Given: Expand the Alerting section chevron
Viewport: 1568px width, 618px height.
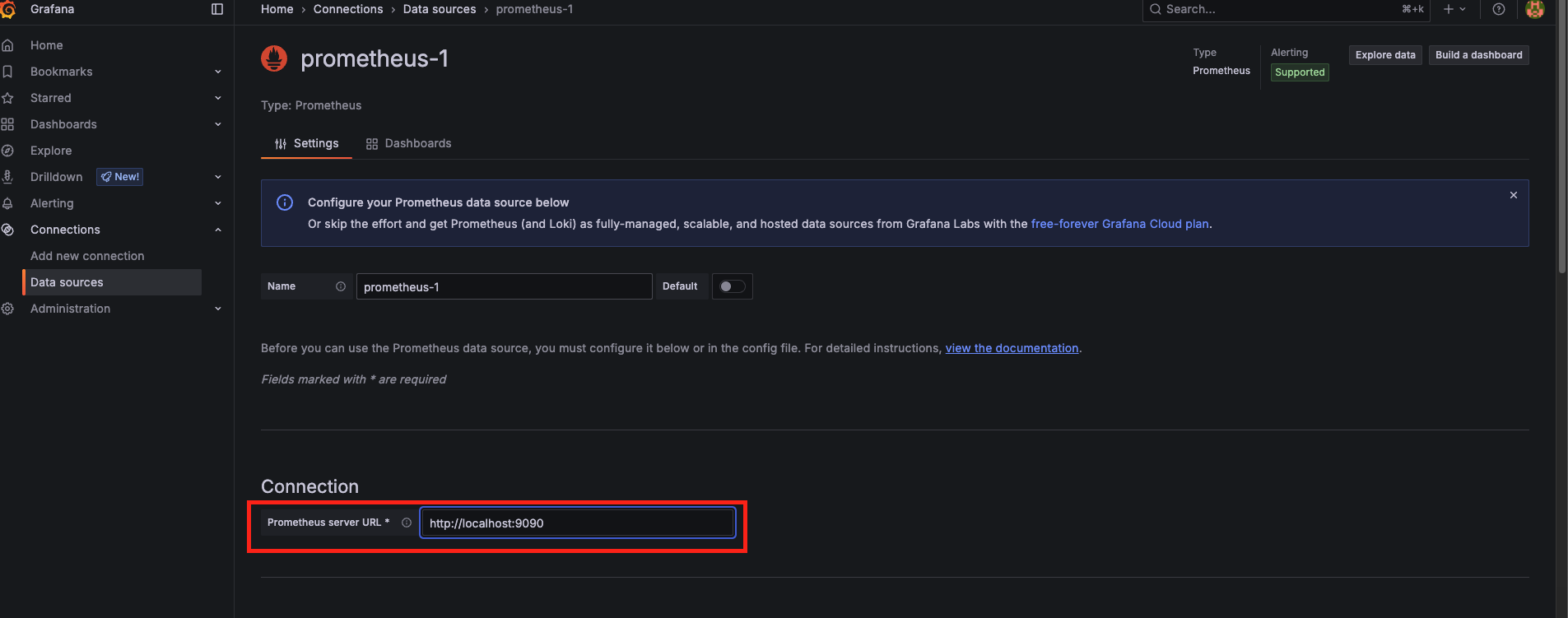Looking at the screenshot, I should pyautogui.click(x=218, y=203).
